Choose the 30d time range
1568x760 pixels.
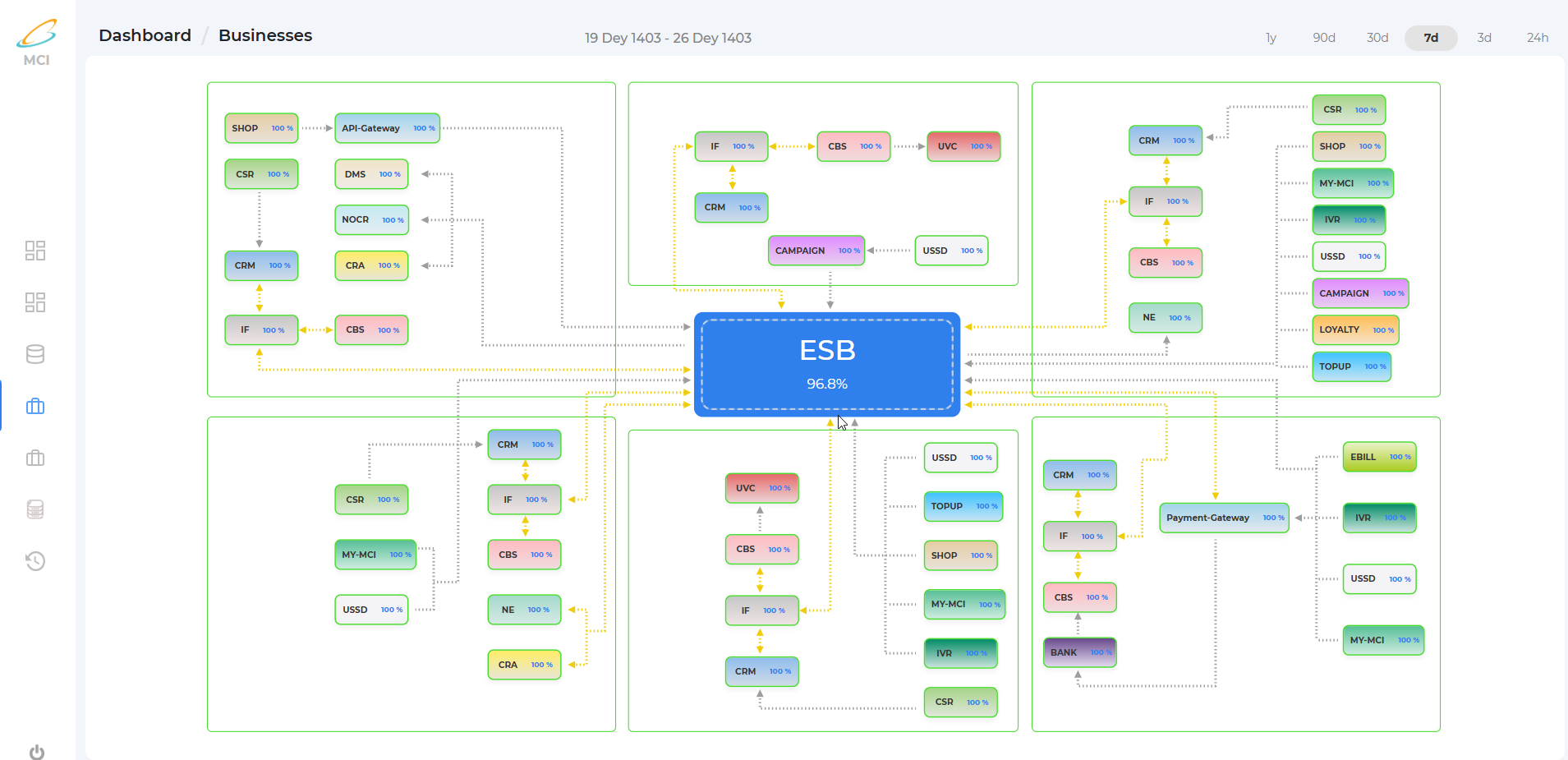click(1377, 38)
